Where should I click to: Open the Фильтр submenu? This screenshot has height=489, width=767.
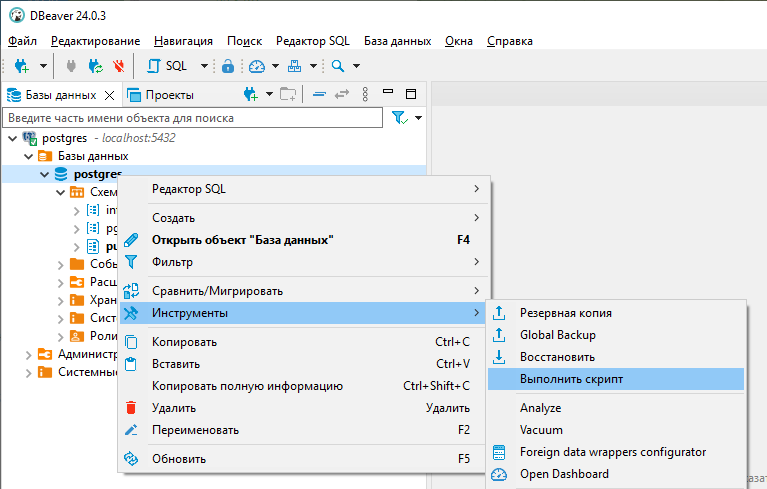(304, 262)
